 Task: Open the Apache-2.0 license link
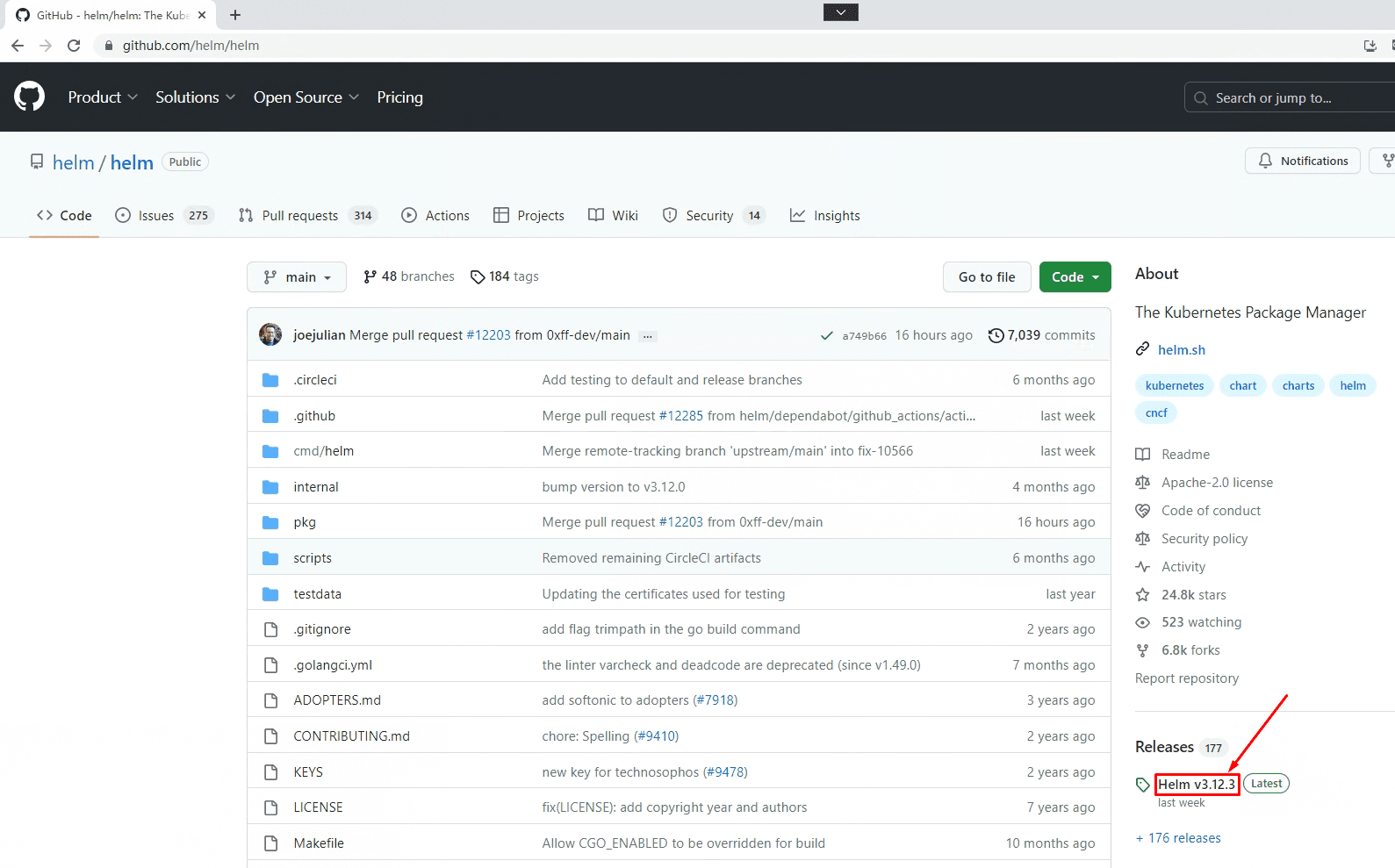click(1217, 483)
